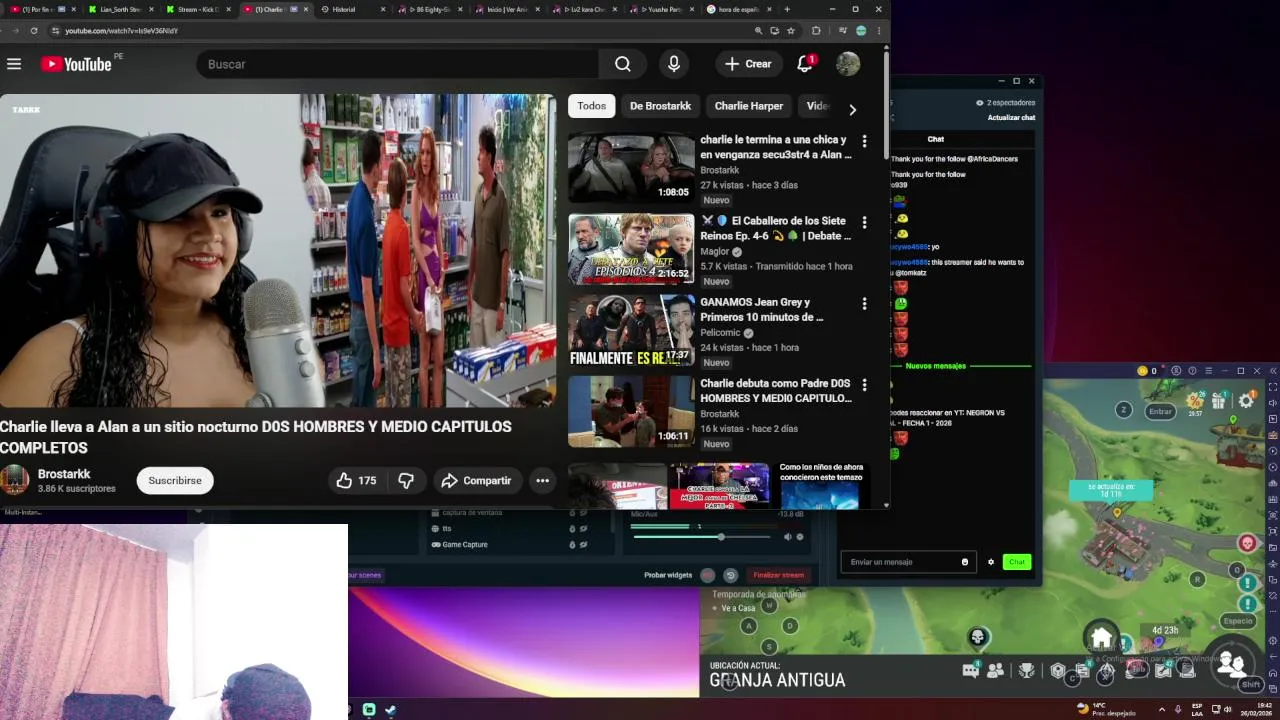Viewport: 1280px width, 720px height.
Task: Like the video with 175 likes
Action: [x=358, y=481]
